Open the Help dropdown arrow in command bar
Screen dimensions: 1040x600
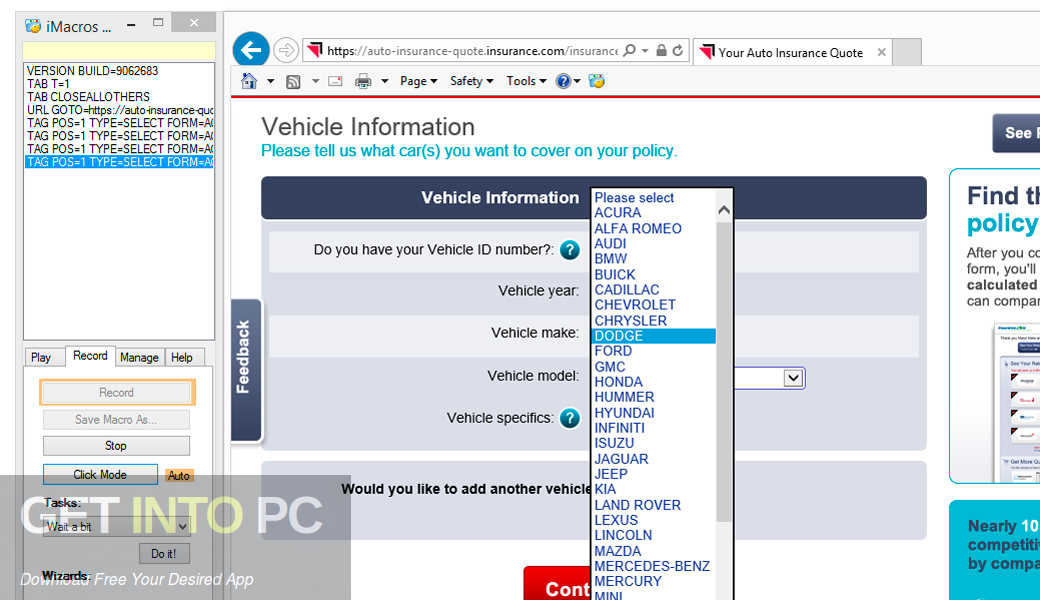click(577, 82)
